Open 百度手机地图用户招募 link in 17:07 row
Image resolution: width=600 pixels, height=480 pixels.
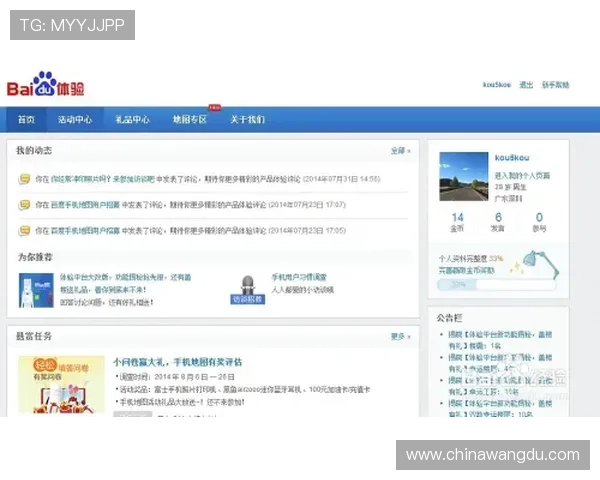pos(85,205)
